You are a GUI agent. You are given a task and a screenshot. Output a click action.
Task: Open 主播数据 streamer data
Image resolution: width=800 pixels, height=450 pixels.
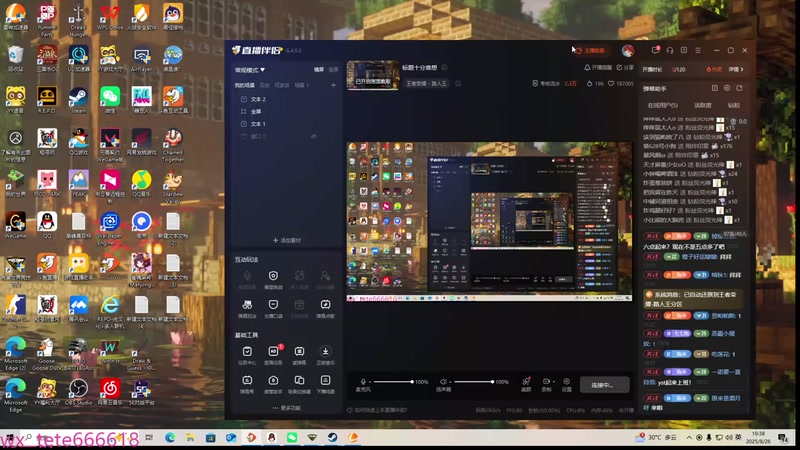pos(591,51)
